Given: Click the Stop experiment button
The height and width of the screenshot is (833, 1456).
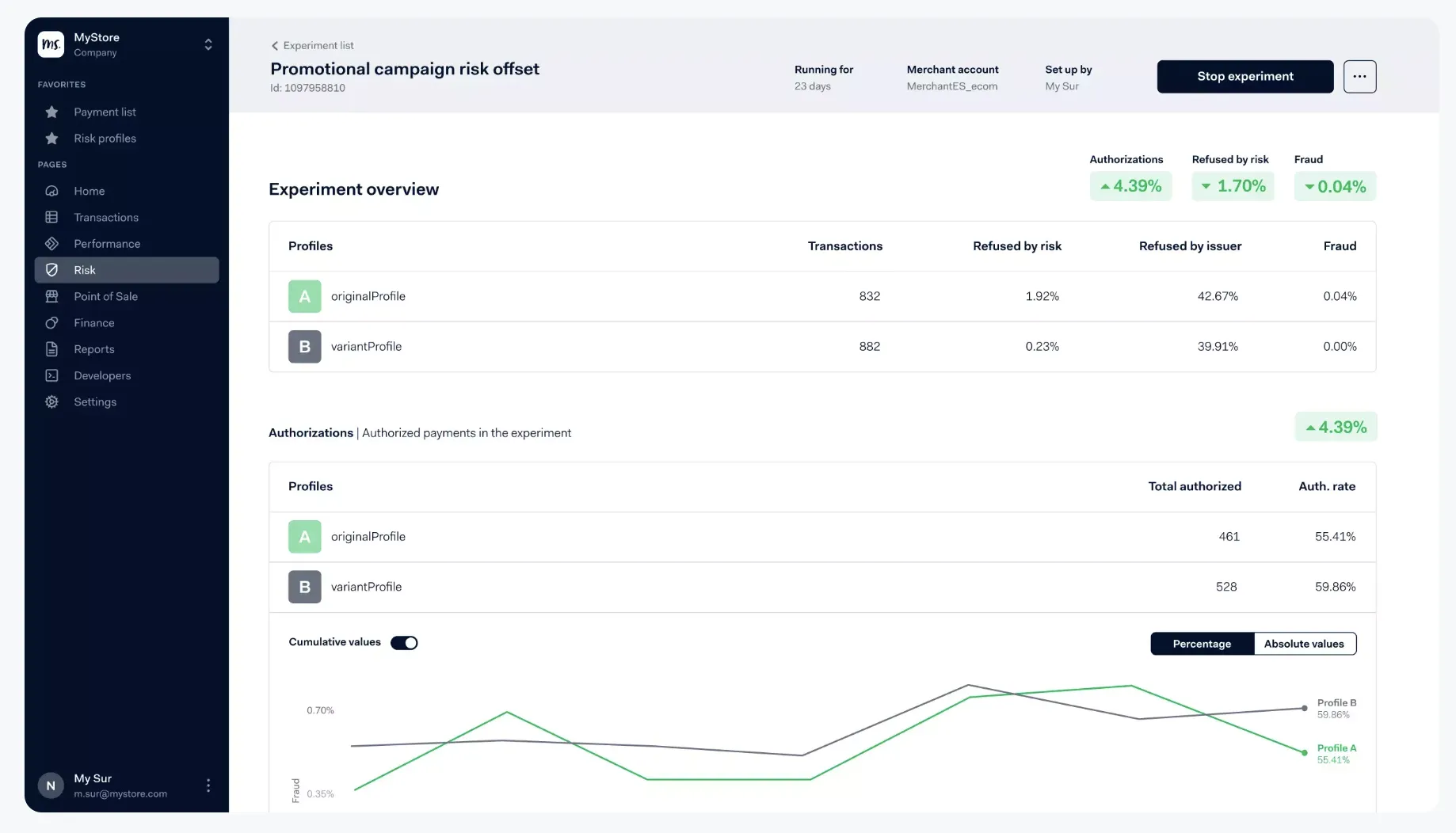Looking at the screenshot, I should click(x=1244, y=77).
